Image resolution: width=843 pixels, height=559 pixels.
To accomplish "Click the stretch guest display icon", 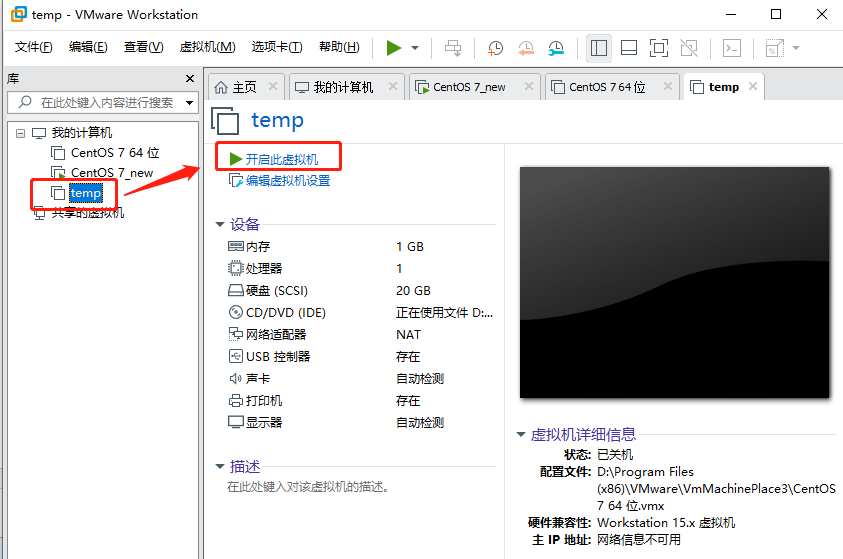I will point(774,48).
